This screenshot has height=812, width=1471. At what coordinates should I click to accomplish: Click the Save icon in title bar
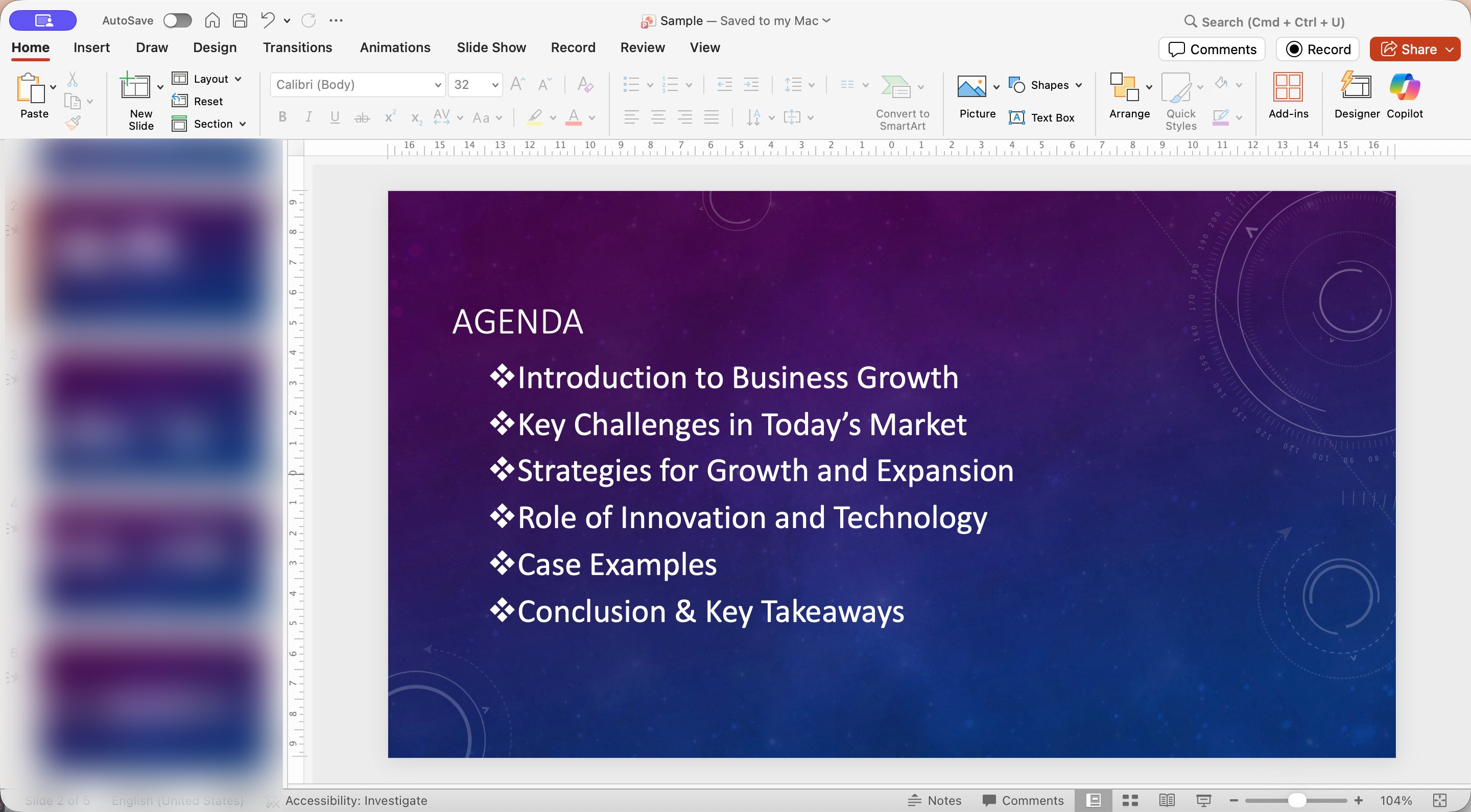tap(240, 20)
